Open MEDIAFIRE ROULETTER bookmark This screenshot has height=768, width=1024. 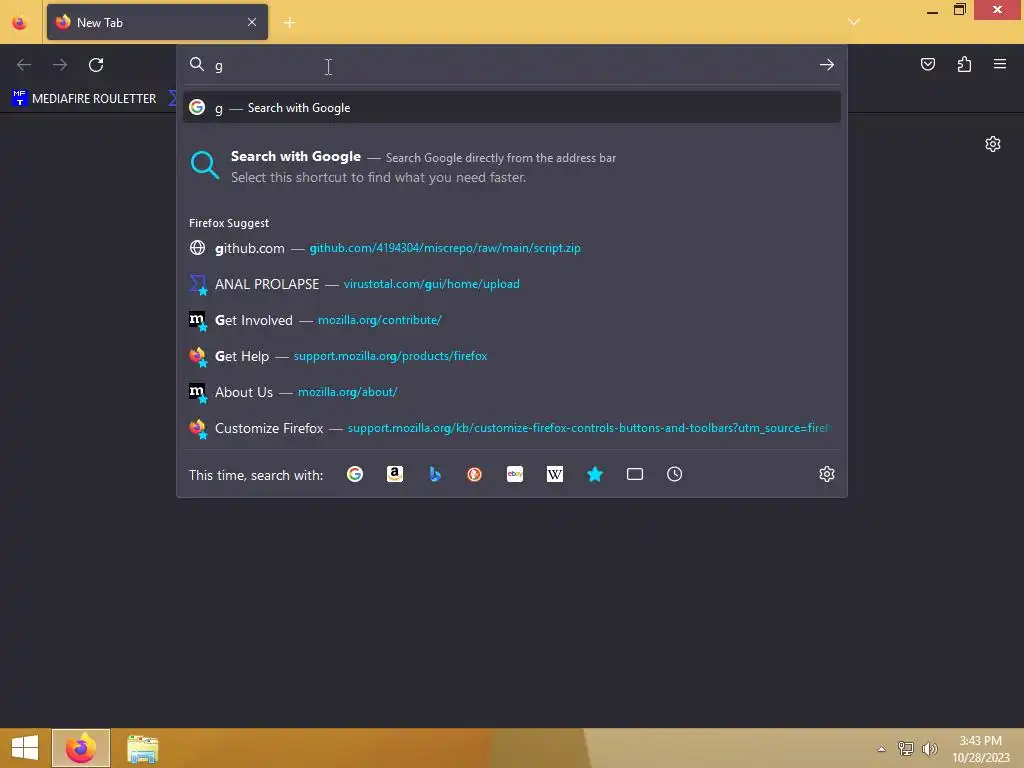tap(84, 99)
